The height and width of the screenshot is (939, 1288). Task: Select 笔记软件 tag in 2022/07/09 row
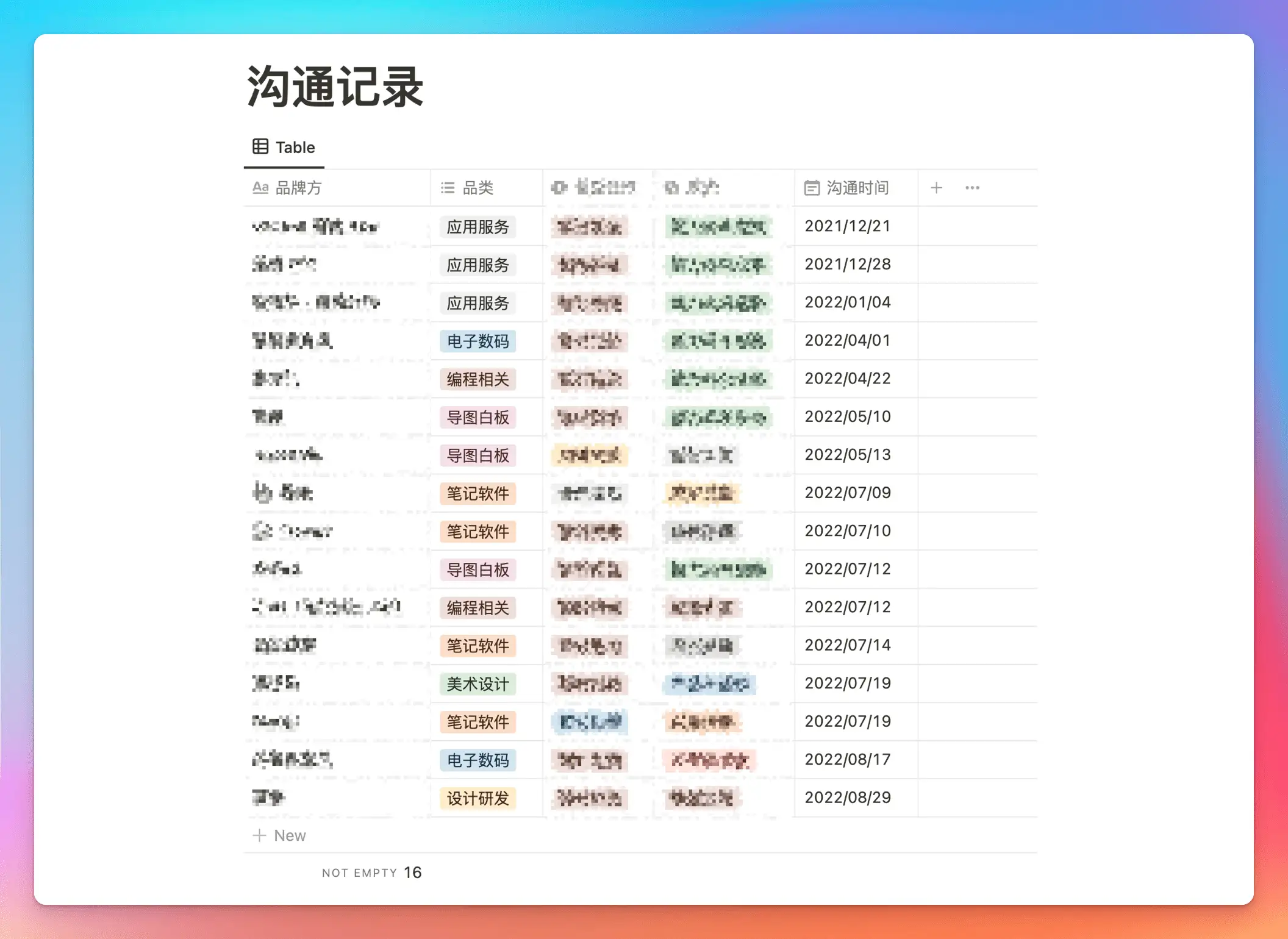478,493
